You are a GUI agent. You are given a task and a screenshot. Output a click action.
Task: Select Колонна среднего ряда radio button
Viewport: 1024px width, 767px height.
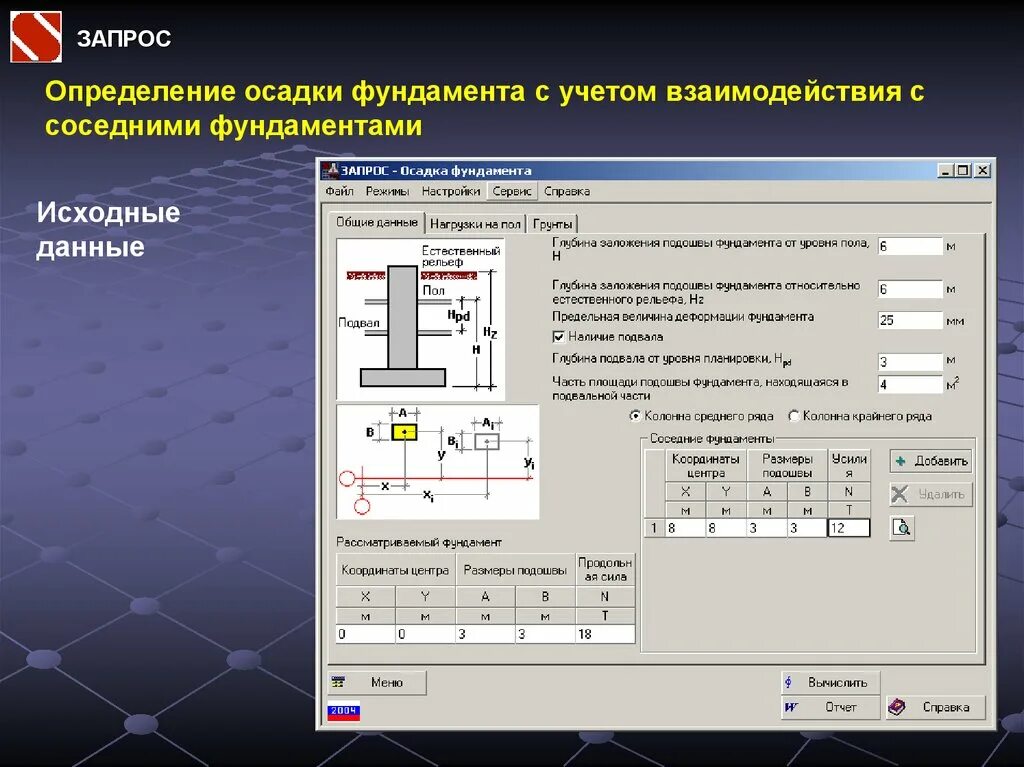click(635, 416)
